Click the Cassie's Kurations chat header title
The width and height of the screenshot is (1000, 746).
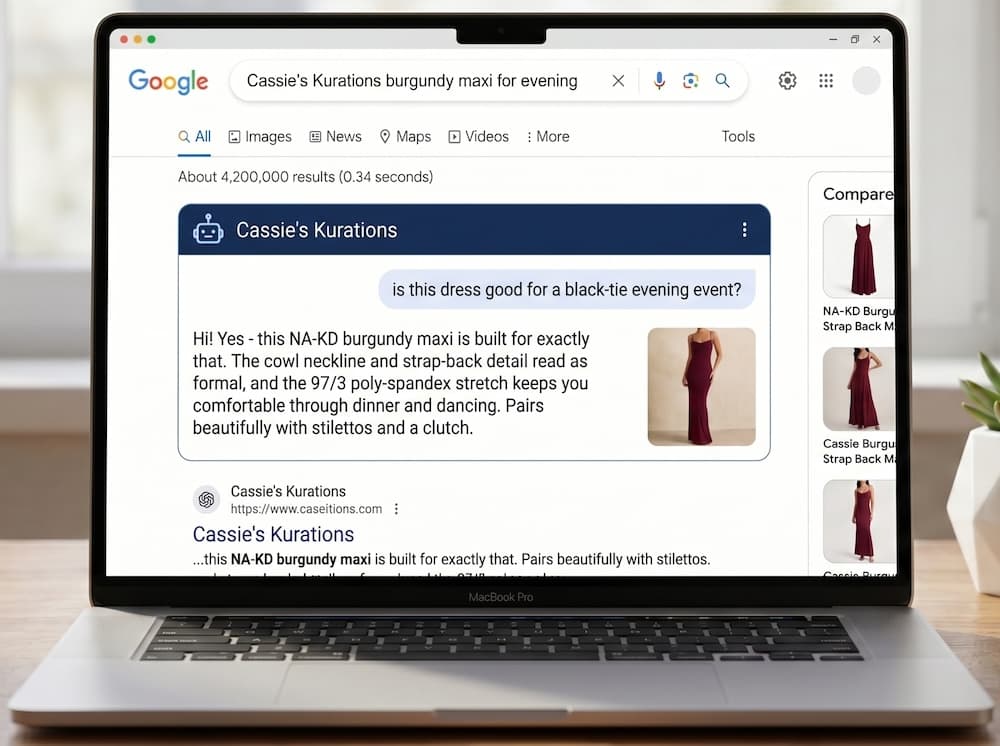coord(316,230)
